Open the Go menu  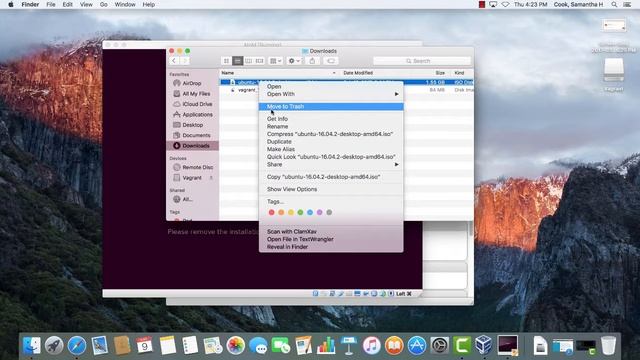pos(104,4)
